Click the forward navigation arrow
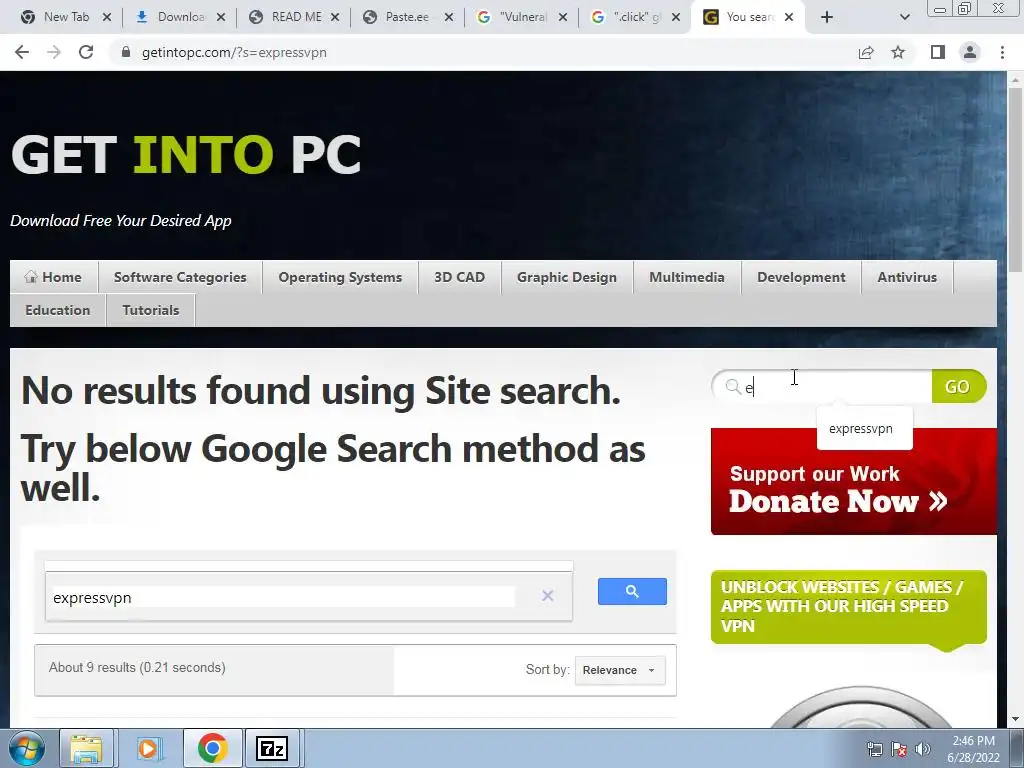Image resolution: width=1024 pixels, height=768 pixels. coord(54,52)
